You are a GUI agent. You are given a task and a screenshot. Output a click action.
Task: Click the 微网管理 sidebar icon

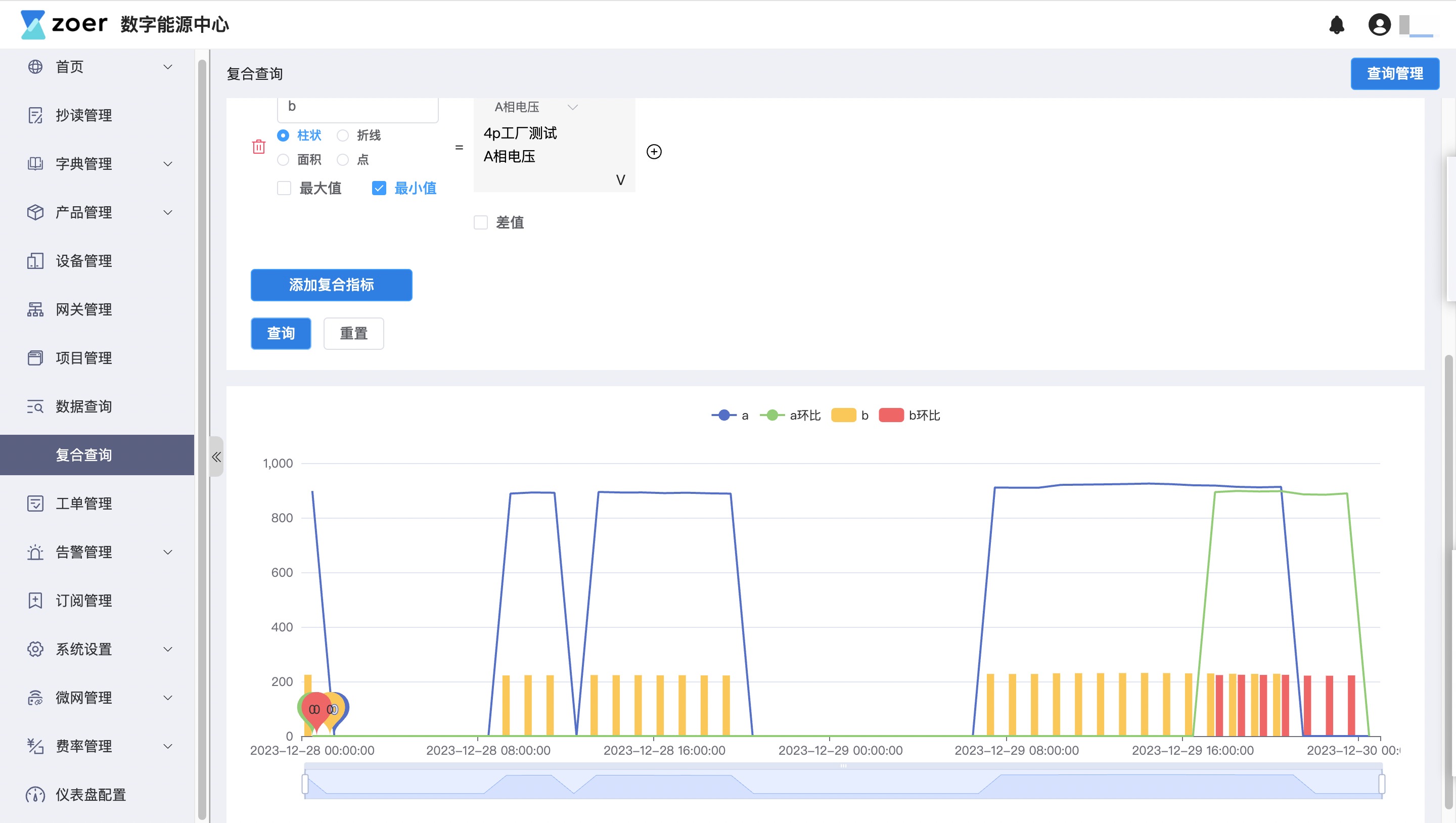(x=35, y=698)
